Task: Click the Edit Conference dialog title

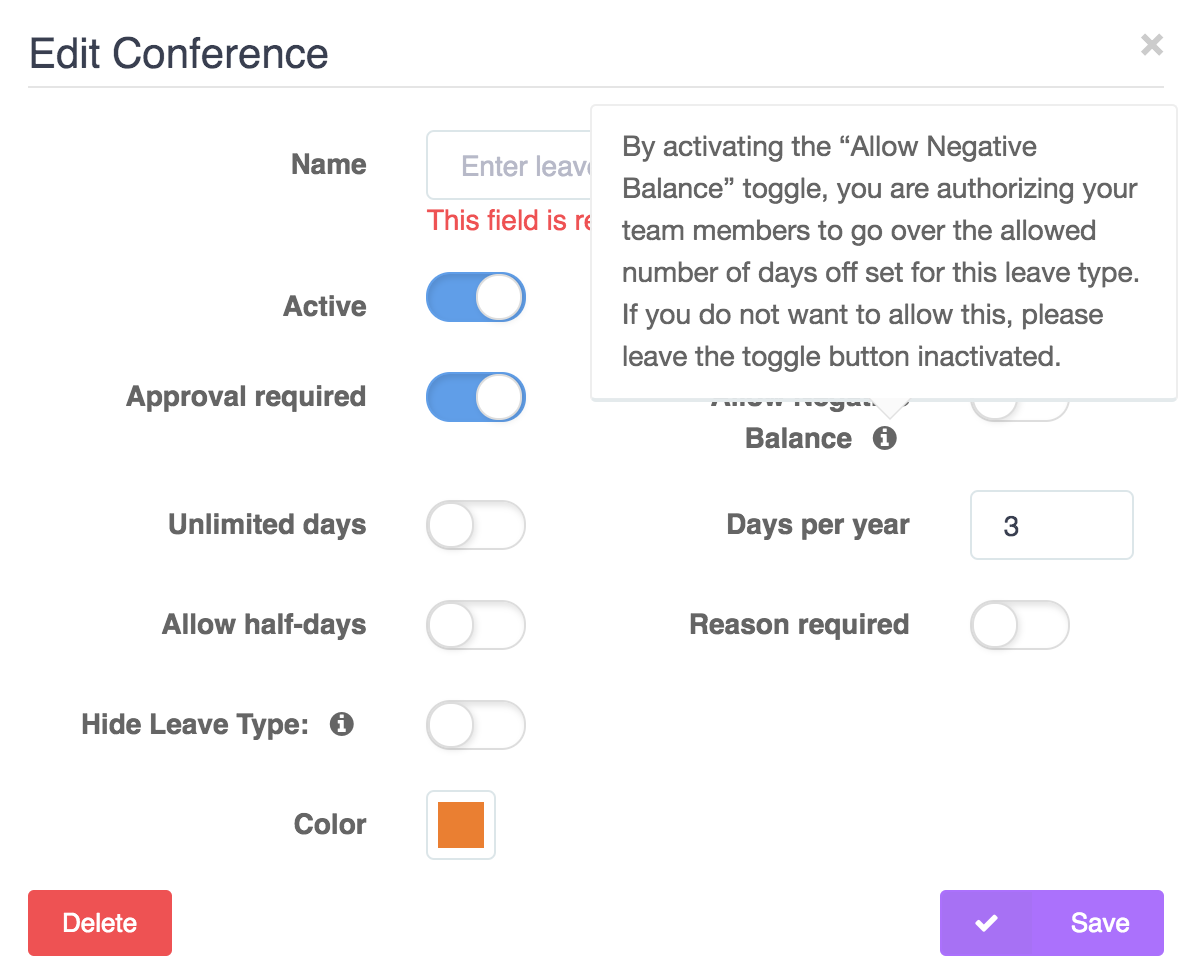Action: coord(179,53)
